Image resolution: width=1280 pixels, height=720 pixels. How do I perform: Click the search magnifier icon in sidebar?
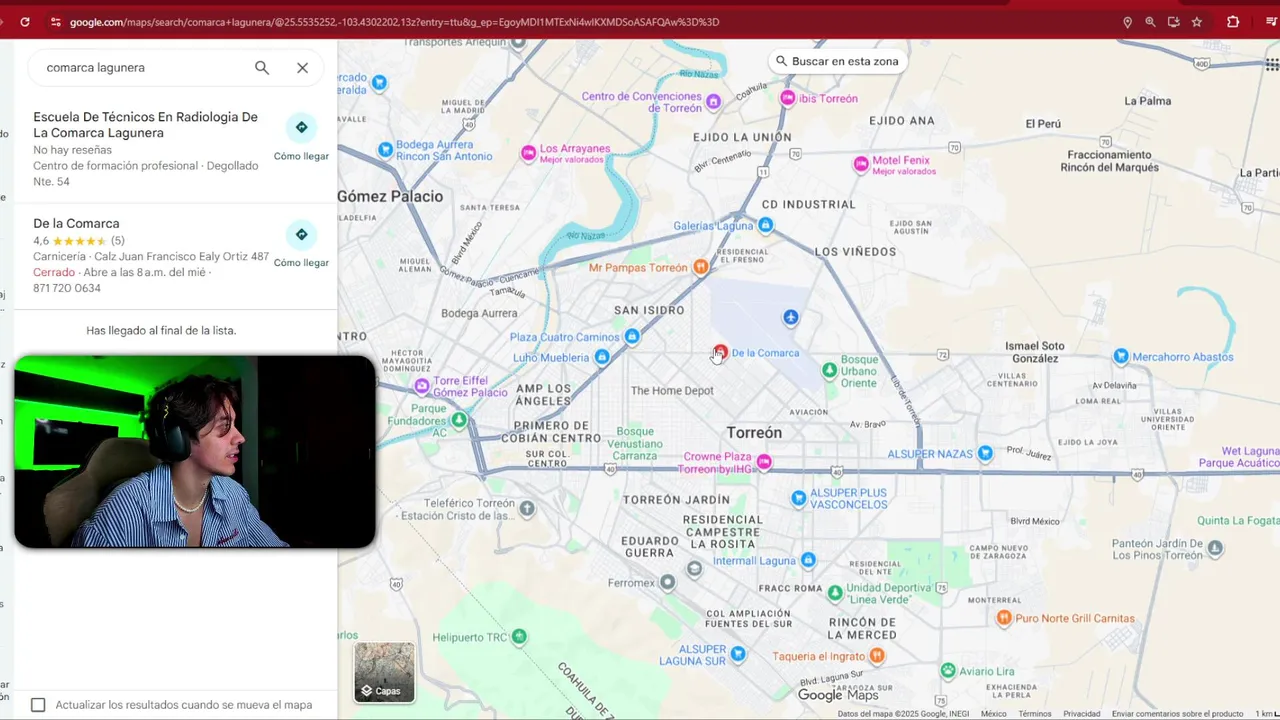pos(262,68)
